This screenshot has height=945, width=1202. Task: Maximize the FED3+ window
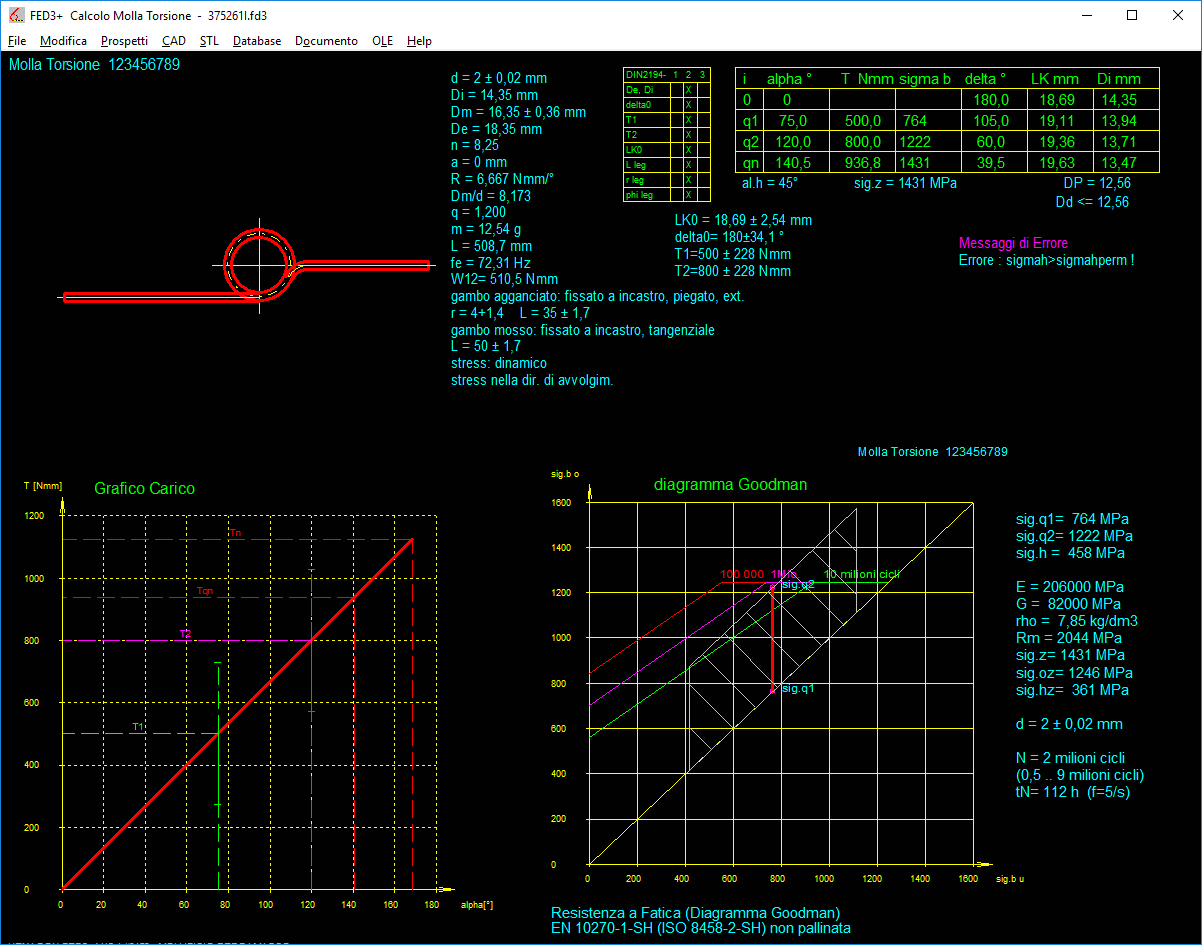click(1132, 15)
